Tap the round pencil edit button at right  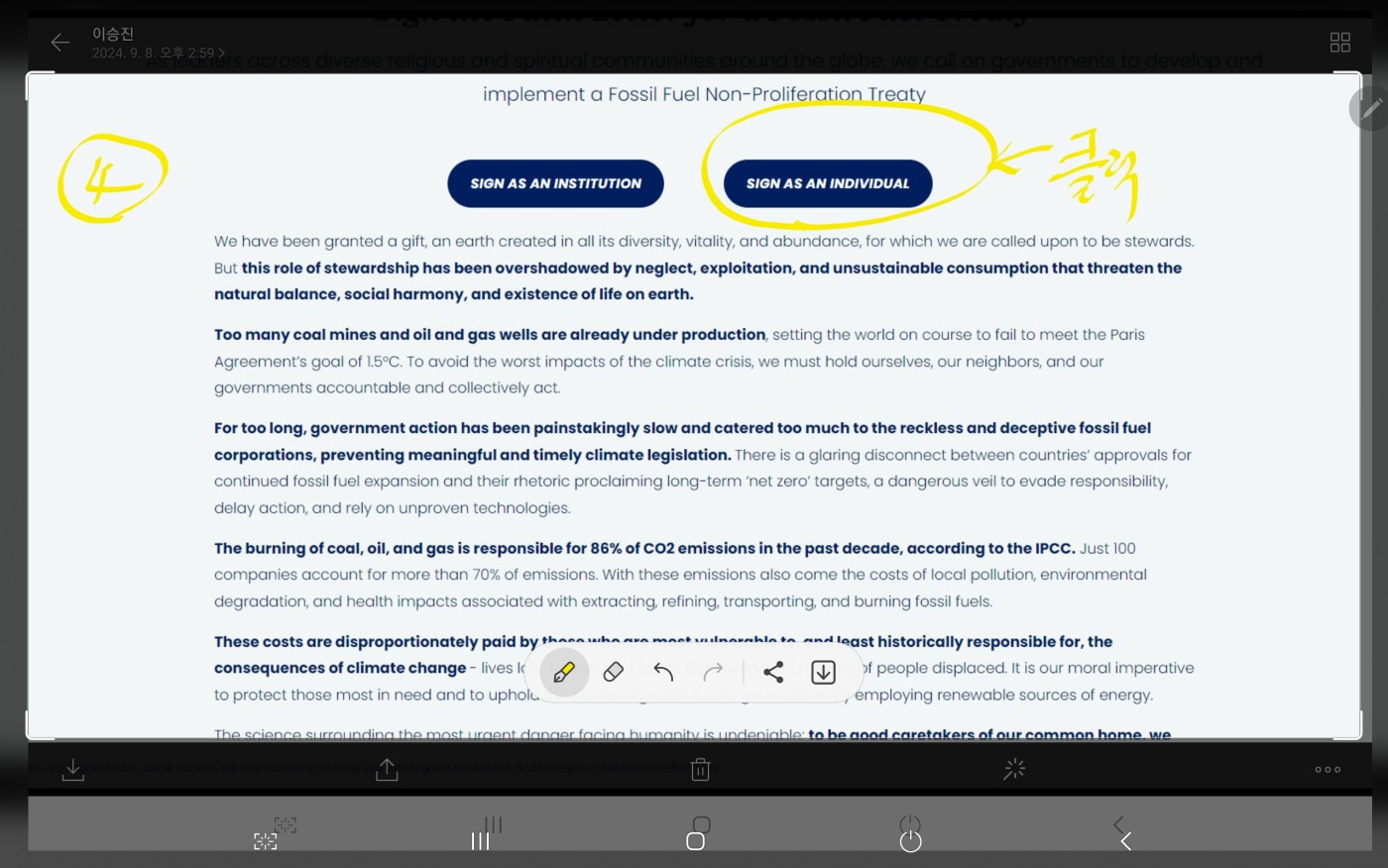click(1370, 108)
